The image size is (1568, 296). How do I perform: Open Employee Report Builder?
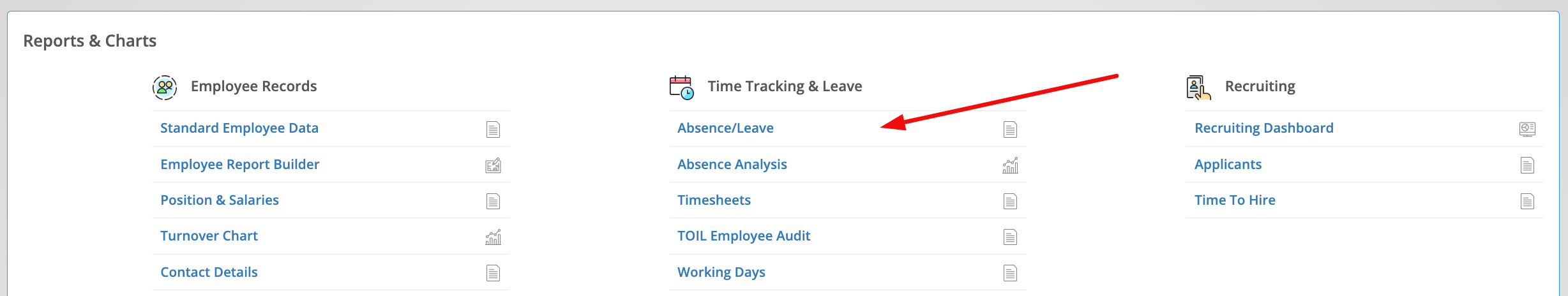[x=240, y=165]
